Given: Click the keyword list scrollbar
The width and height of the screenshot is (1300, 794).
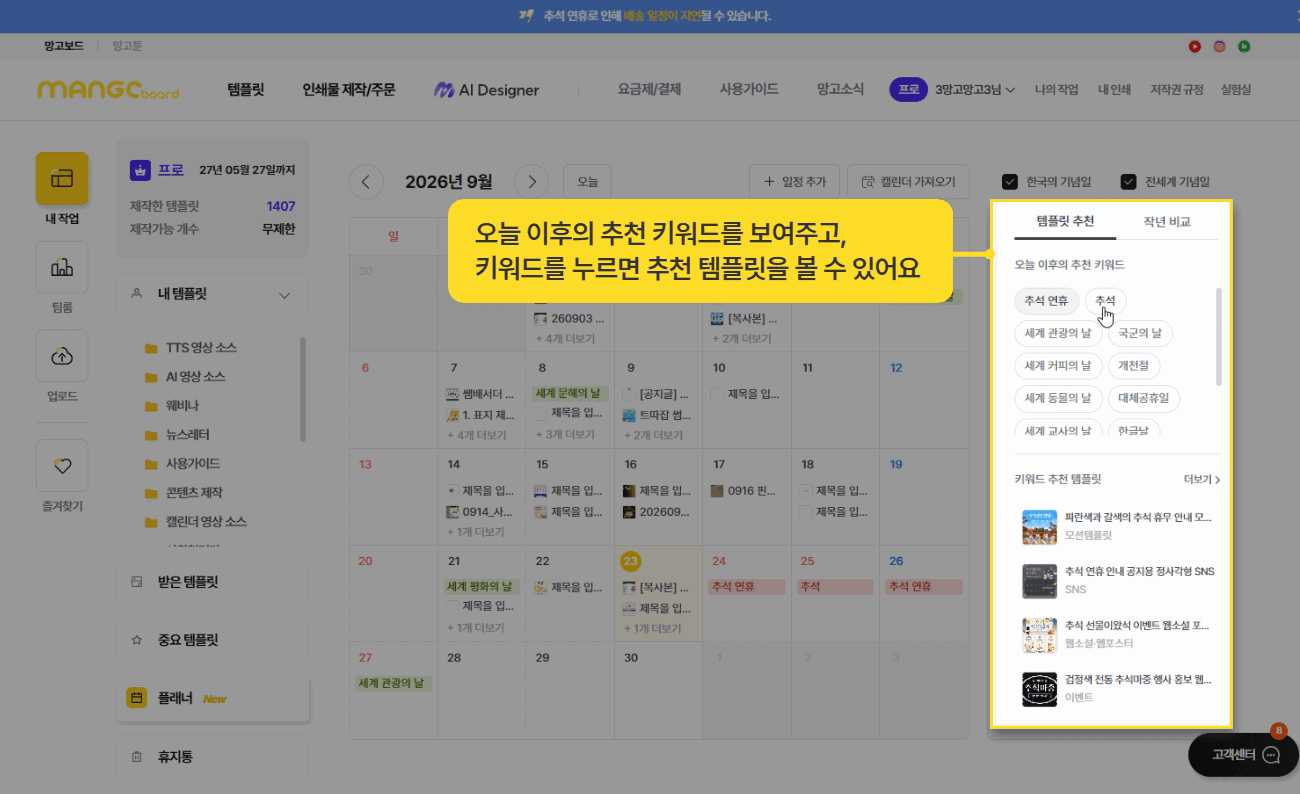Looking at the screenshot, I should click(x=1219, y=336).
